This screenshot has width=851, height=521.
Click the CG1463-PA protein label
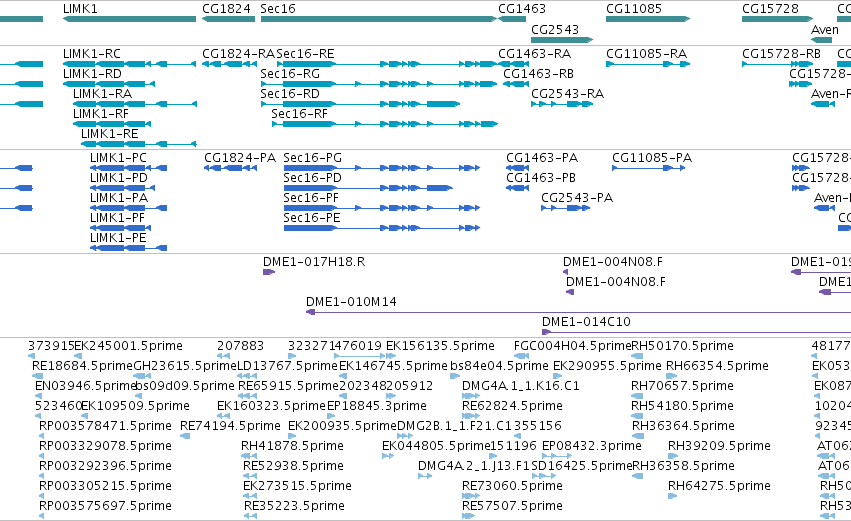542,158
